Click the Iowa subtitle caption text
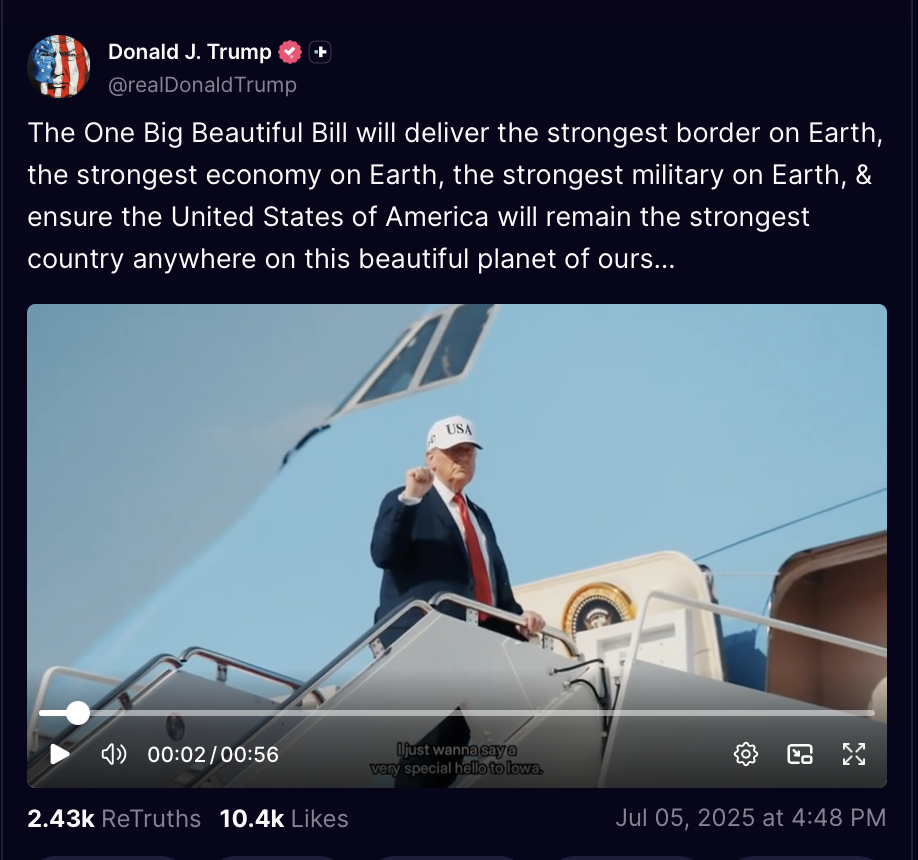Viewport: 918px width, 860px height. pyautogui.click(x=457, y=759)
